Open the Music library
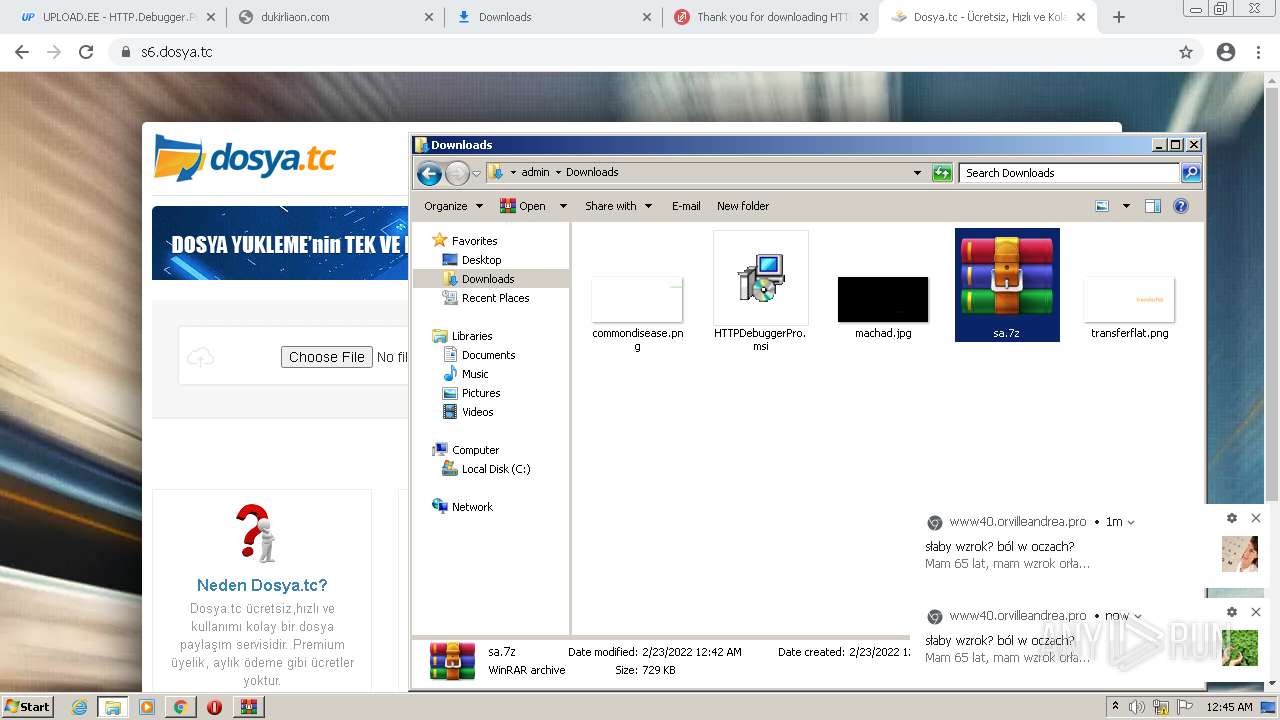This screenshot has width=1280, height=720. [x=475, y=374]
